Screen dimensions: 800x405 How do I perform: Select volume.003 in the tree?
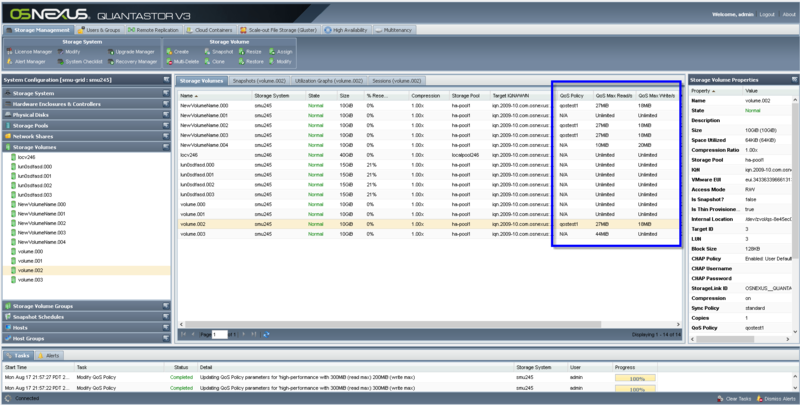(31, 280)
